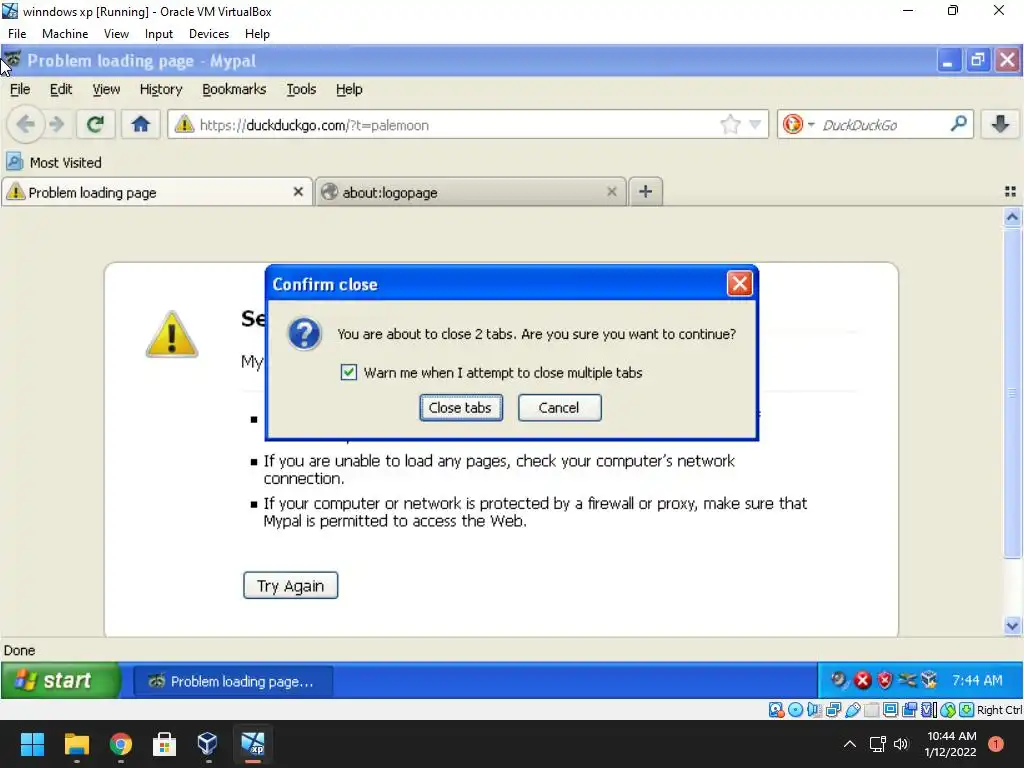Open VirtualBox Manager from host taskbar
Screen dimensions: 1024x768
click(x=208, y=744)
